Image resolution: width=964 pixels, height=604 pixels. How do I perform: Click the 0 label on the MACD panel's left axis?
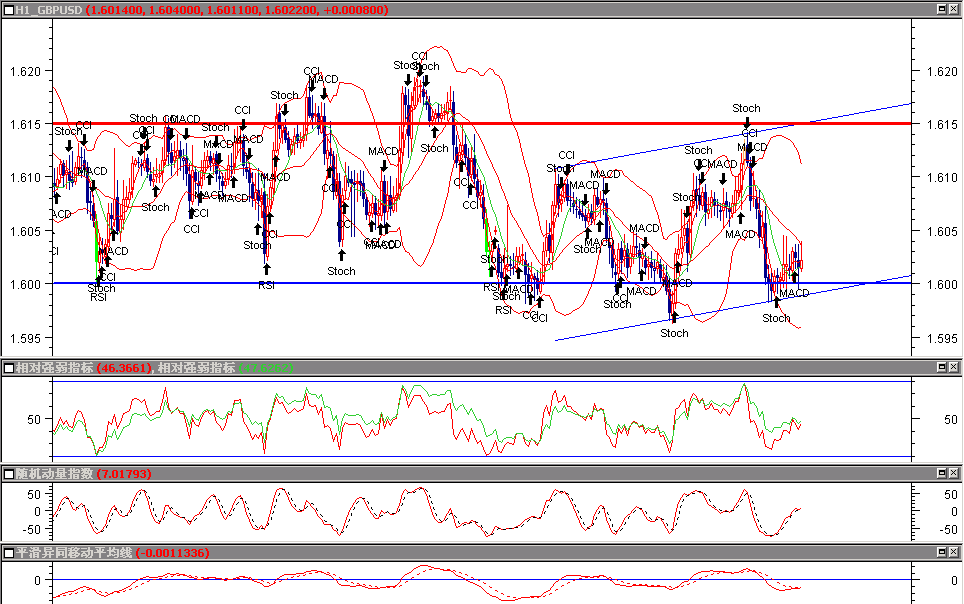(x=38, y=580)
